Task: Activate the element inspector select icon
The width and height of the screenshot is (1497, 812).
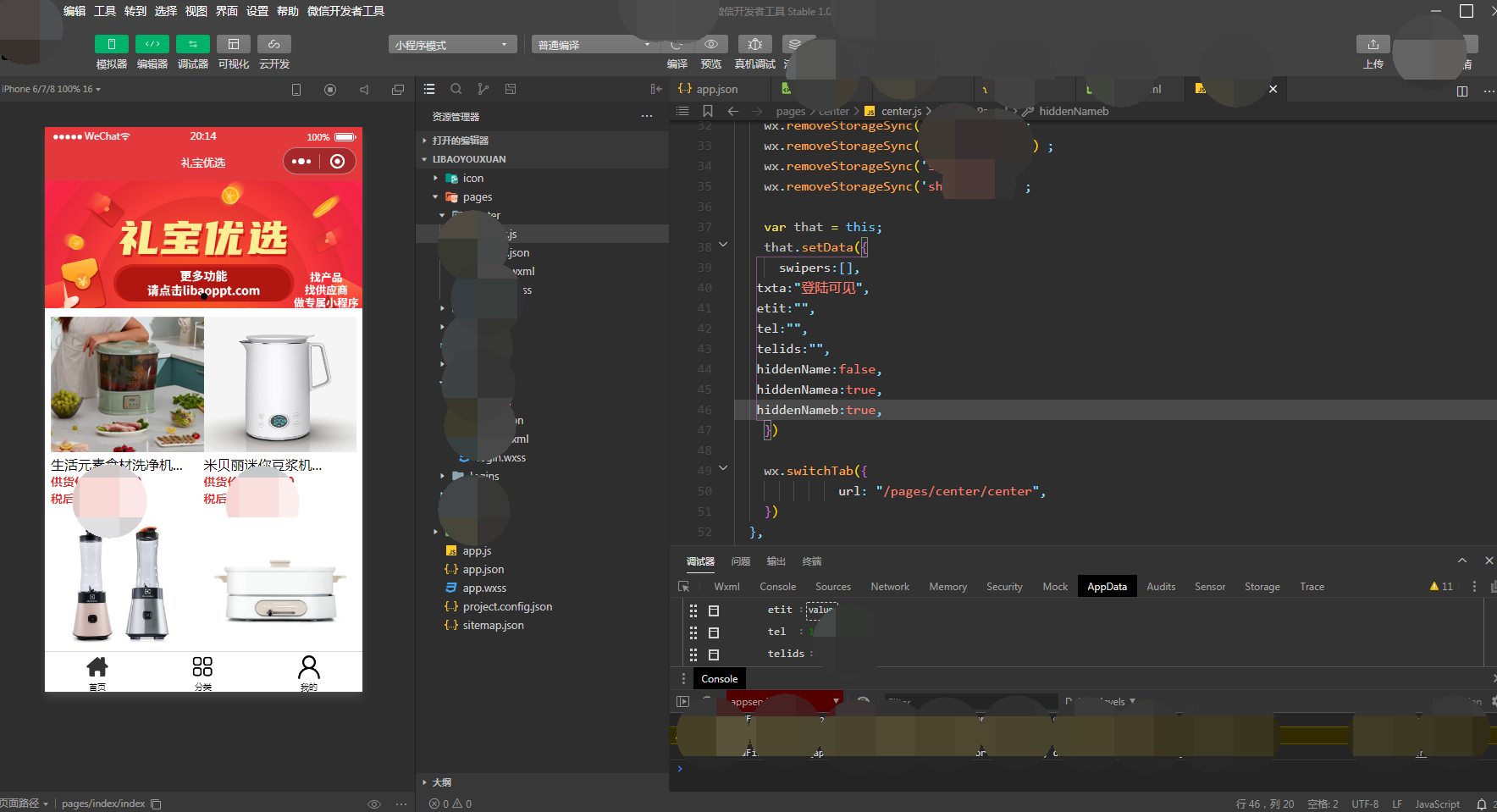Action: click(x=684, y=586)
